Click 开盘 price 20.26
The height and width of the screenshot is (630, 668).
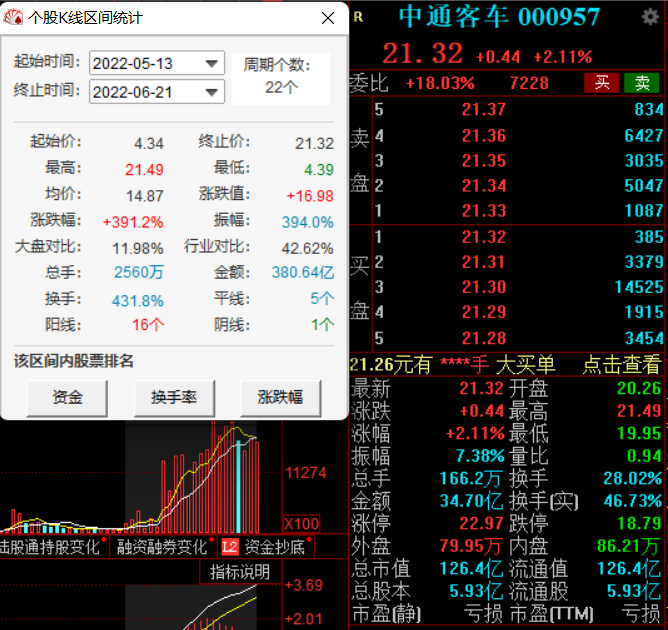tap(639, 388)
